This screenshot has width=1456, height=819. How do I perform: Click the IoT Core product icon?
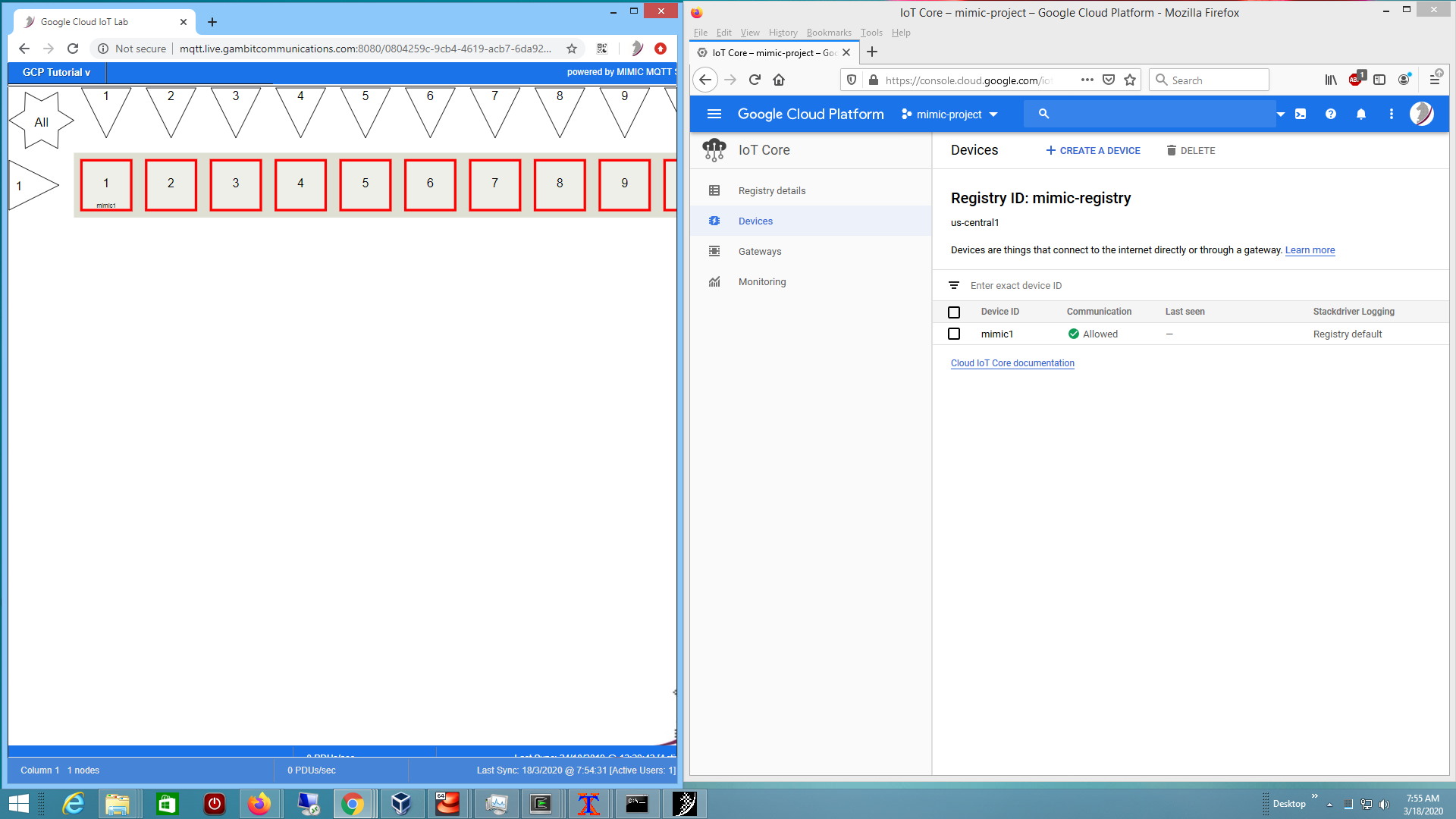click(x=714, y=150)
